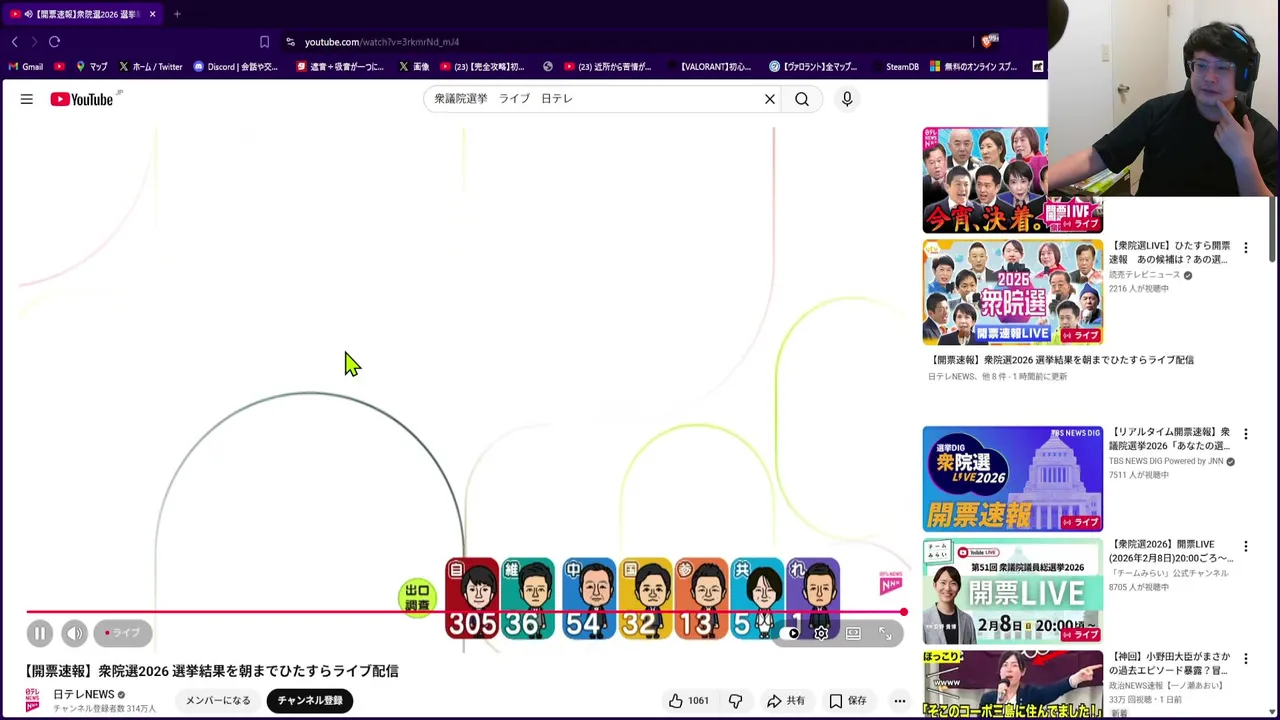Open the more actions ellipsis below the video

pos(900,701)
